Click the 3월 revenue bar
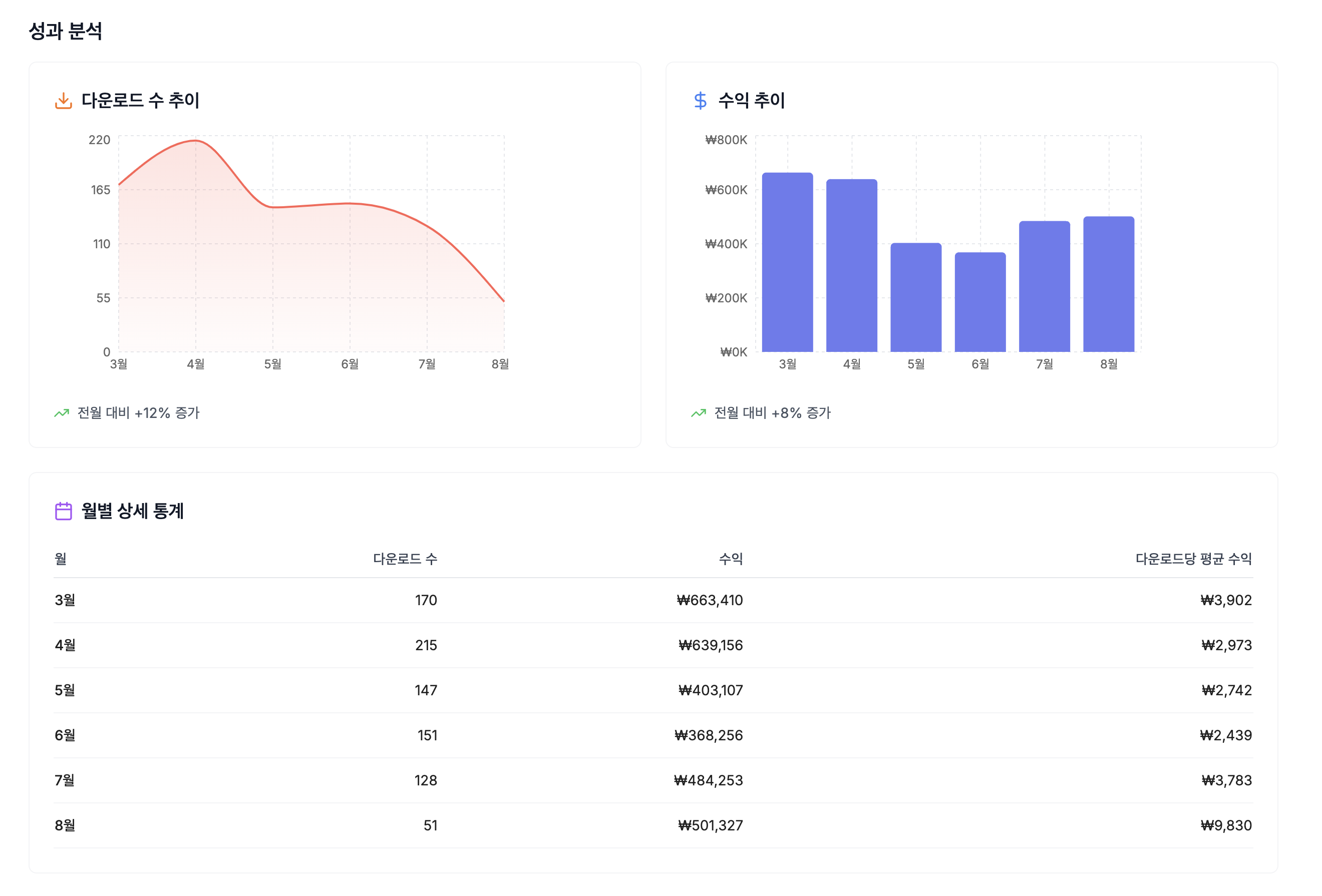 pos(787,263)
